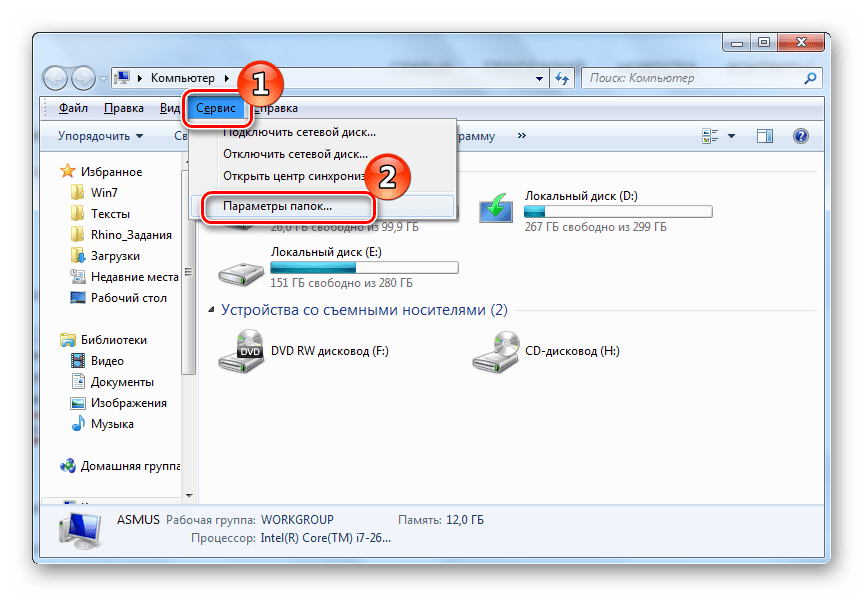Open the Файл menu
Image resolution: width=864 pixels, height=597 pixels.
point(73,108)
